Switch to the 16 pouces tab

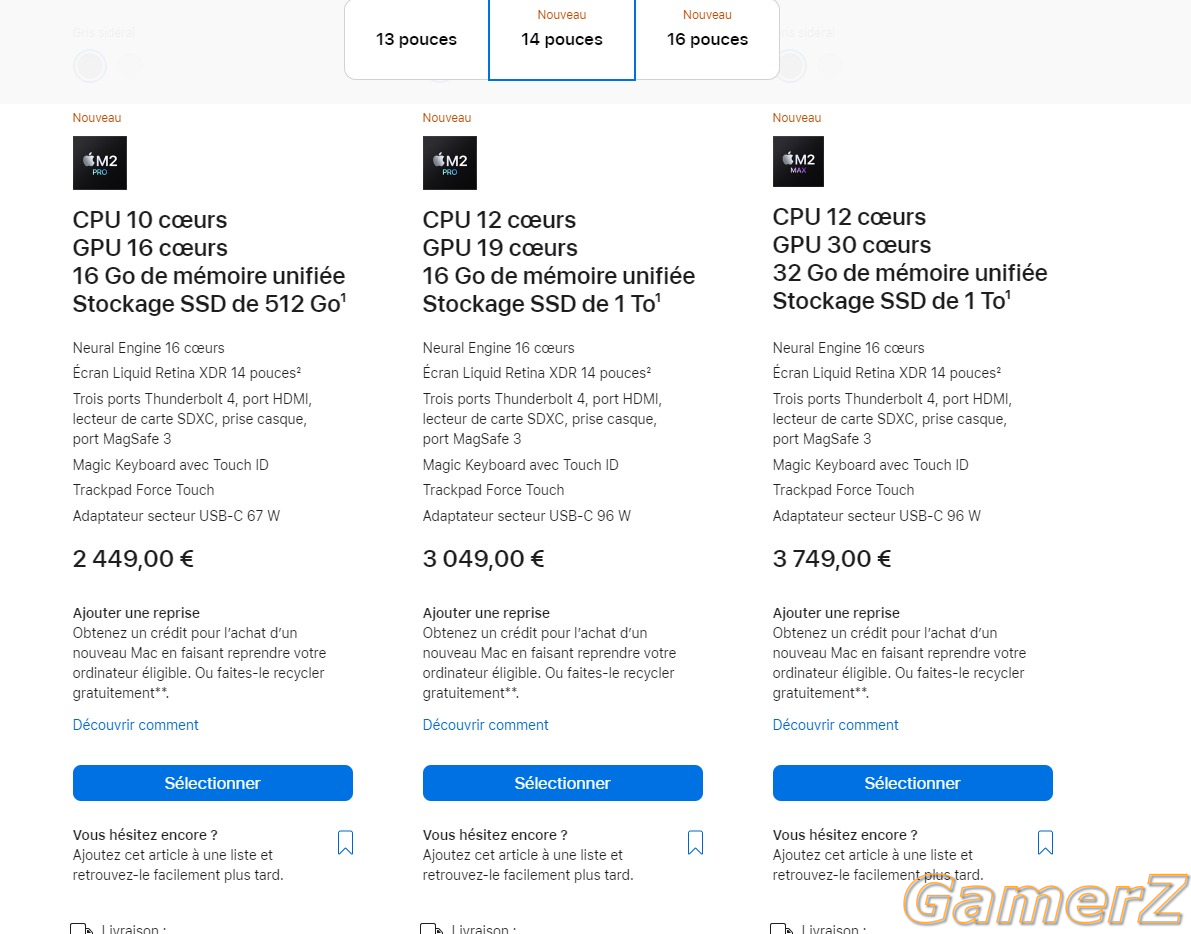(x=707, y=39)
